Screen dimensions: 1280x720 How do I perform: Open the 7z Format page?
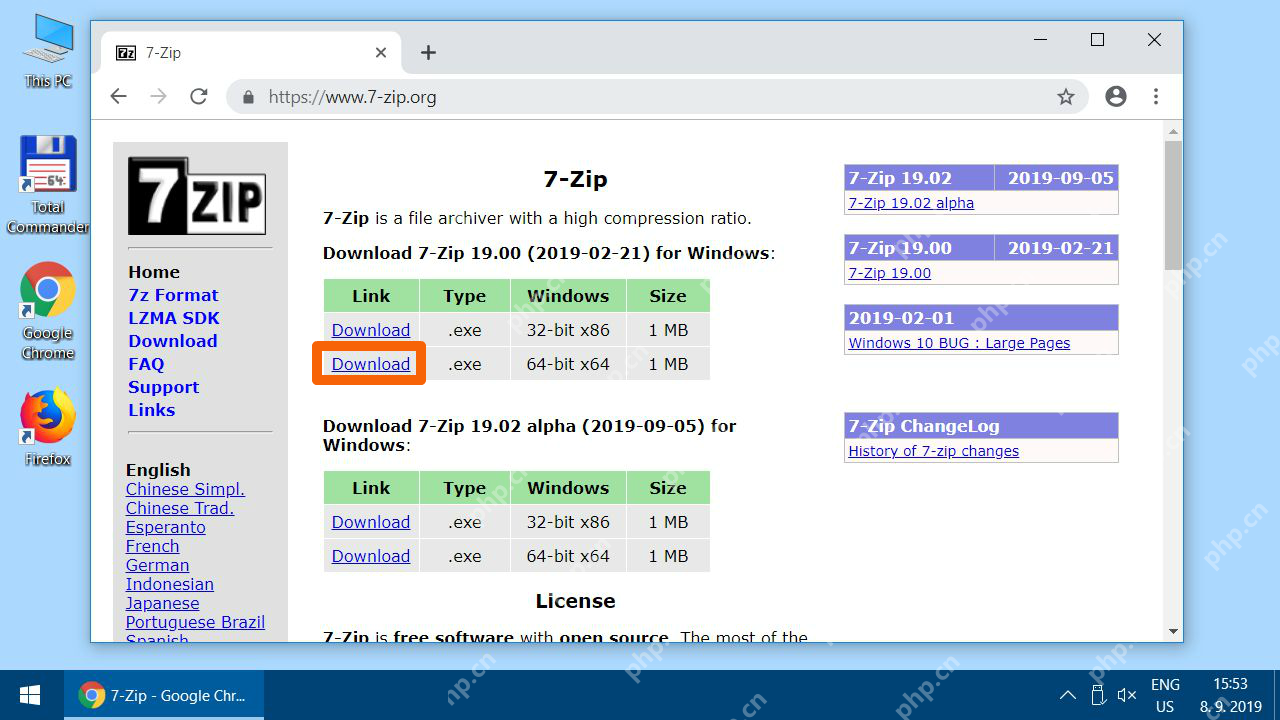pyautogui.click(x=173, y=295)
